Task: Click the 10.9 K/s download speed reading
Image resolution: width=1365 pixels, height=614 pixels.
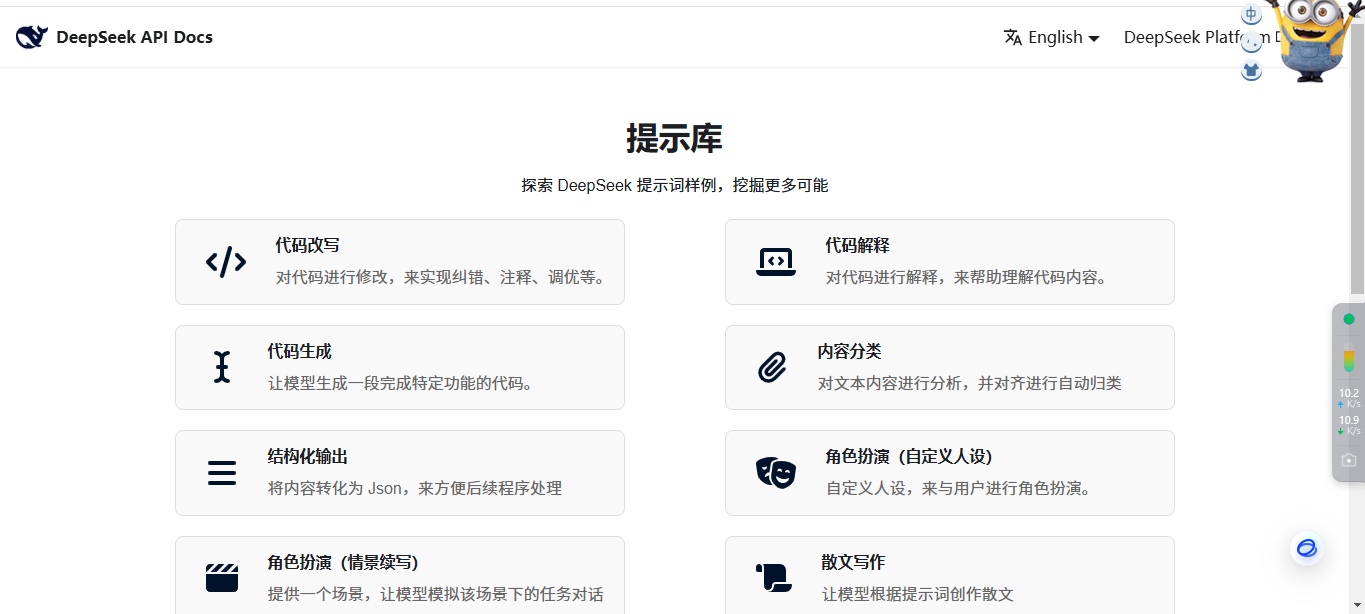Action: click(1348, 425)
